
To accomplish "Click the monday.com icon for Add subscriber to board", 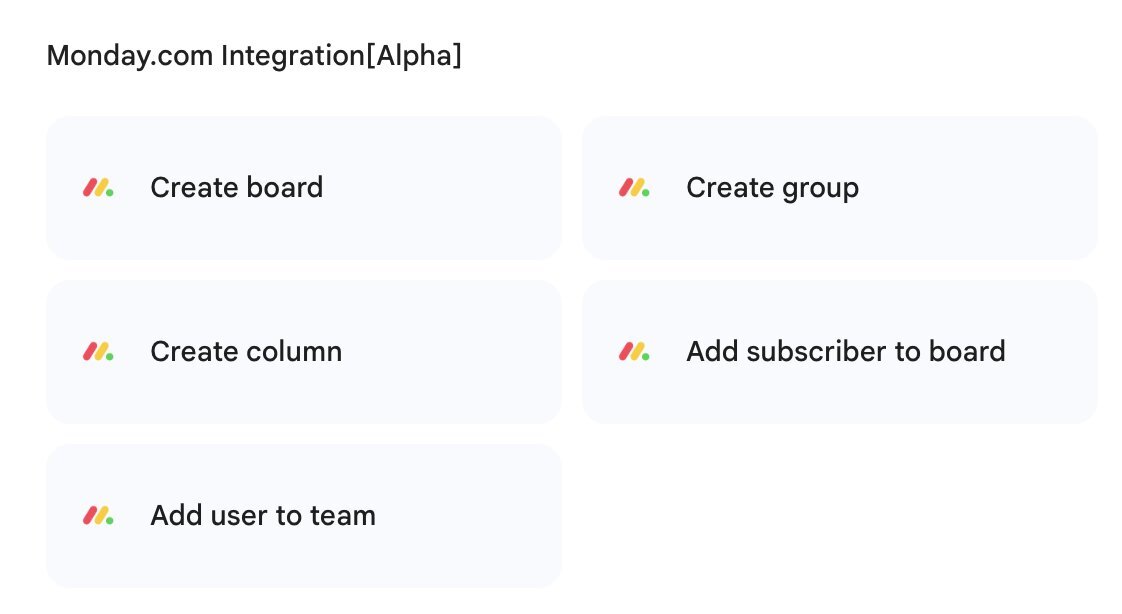I will [634, 352].
